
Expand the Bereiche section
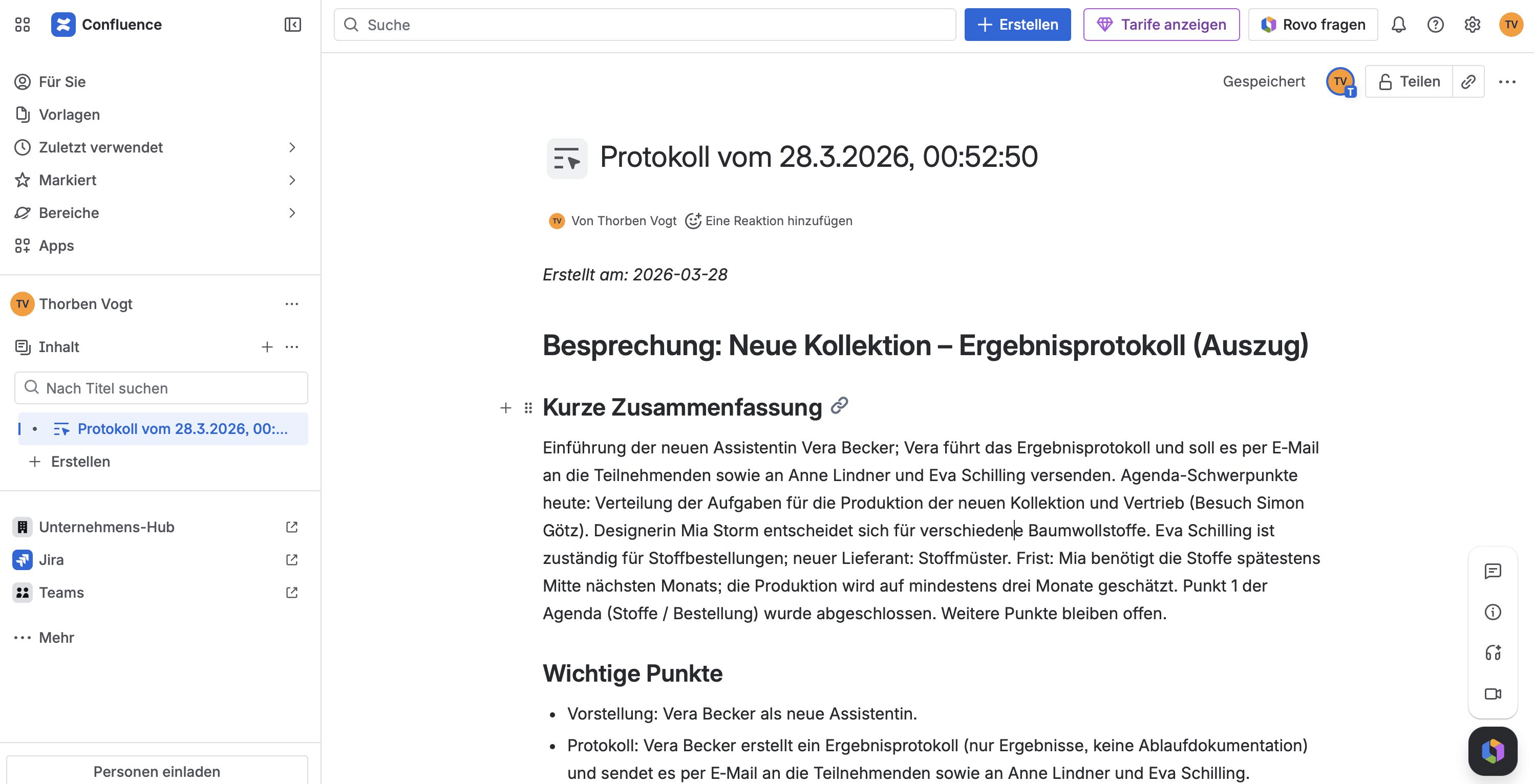point(292,212)
